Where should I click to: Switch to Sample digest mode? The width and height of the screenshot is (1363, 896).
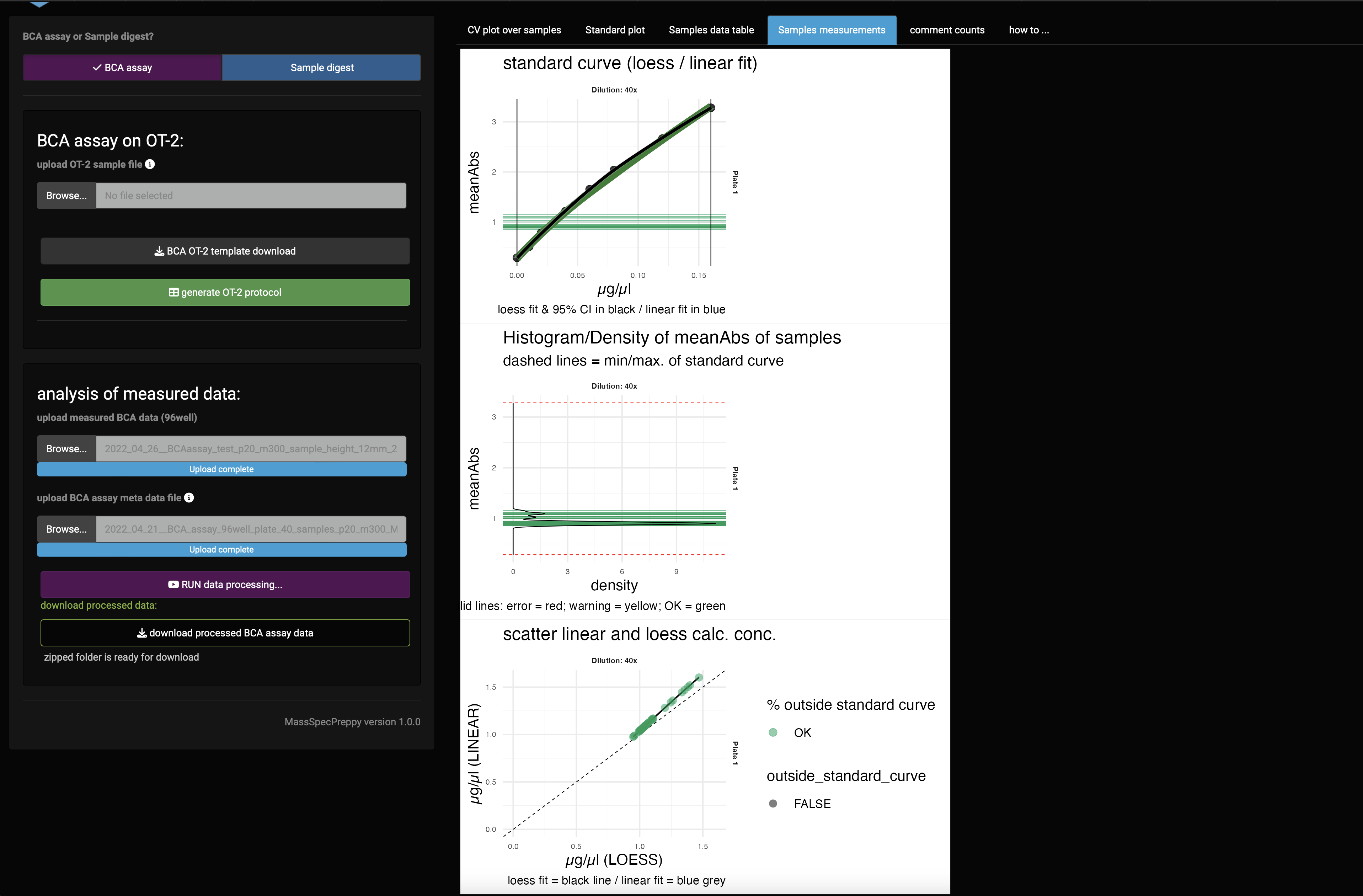pyautogui.click(x=322, y=68)
